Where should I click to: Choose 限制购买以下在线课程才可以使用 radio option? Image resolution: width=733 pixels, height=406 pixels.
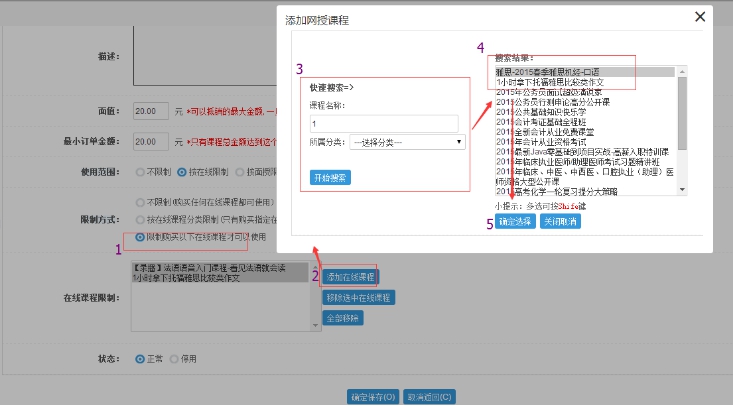pyautogui.click(x=139, y=237)
